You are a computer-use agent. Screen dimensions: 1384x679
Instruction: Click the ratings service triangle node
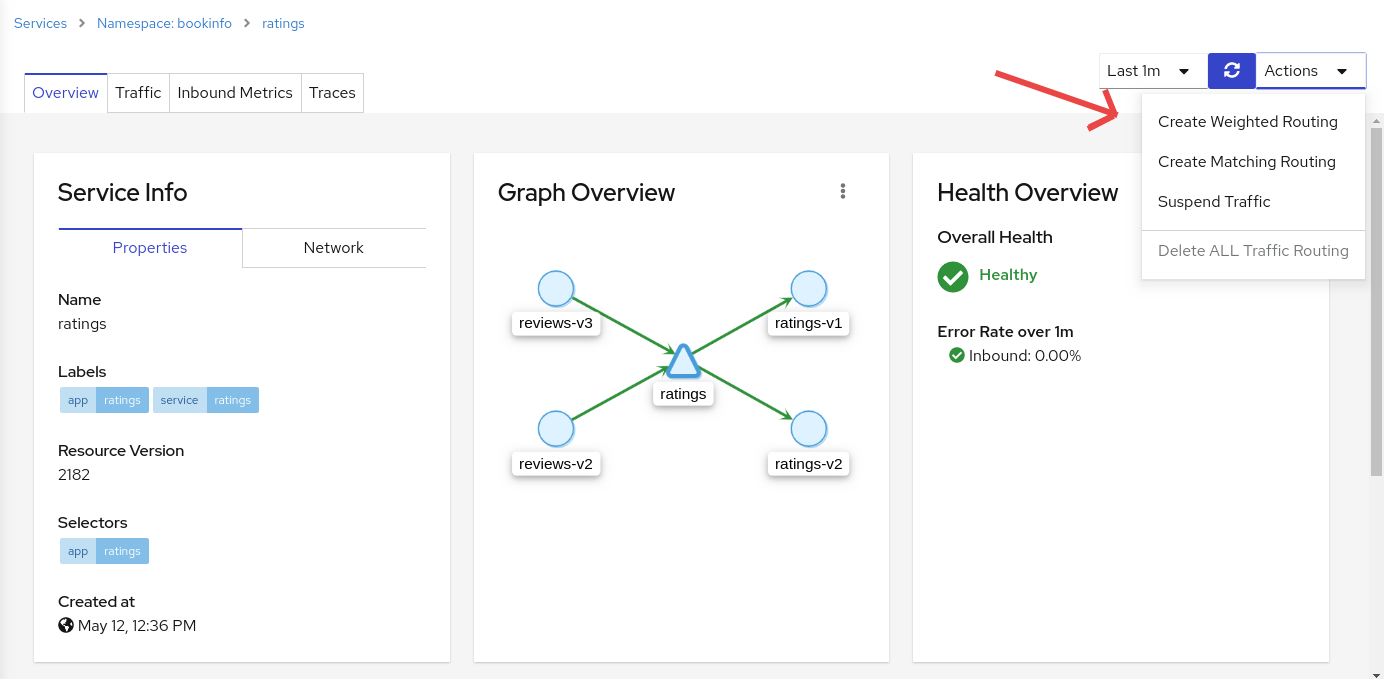click(682, 361)
